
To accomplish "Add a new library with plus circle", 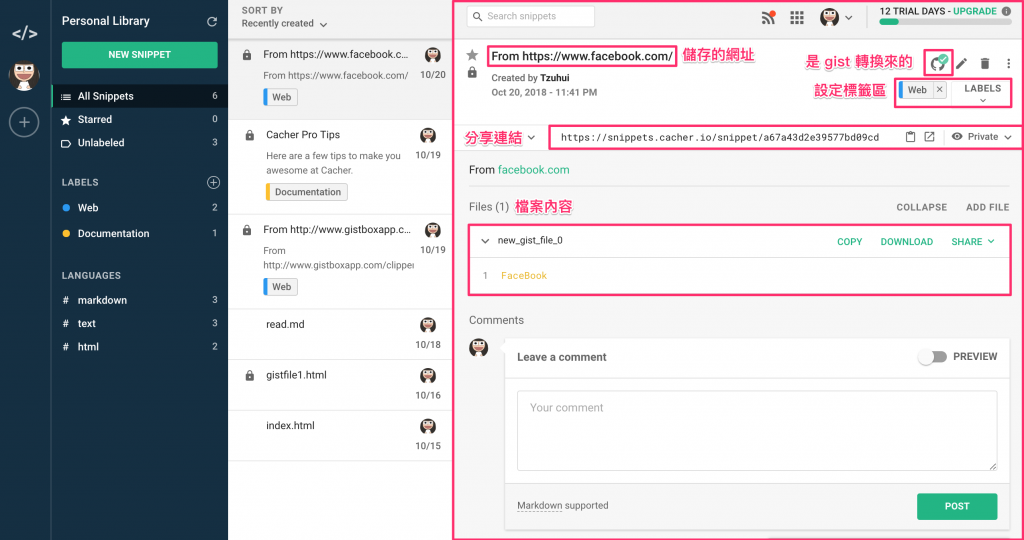I will [24, 122].
